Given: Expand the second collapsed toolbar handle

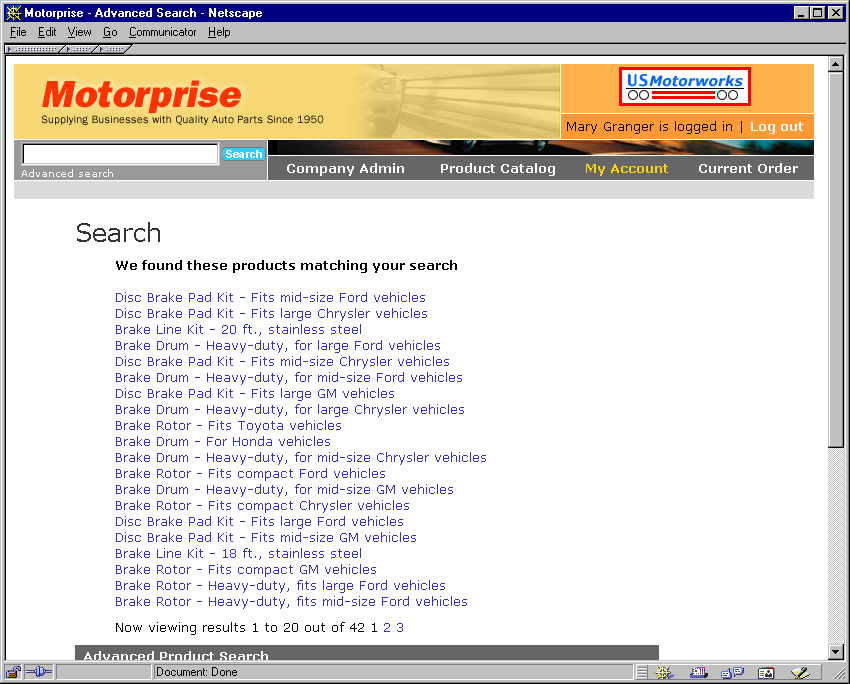Looking at the screenshot, I should click(80, 49).
